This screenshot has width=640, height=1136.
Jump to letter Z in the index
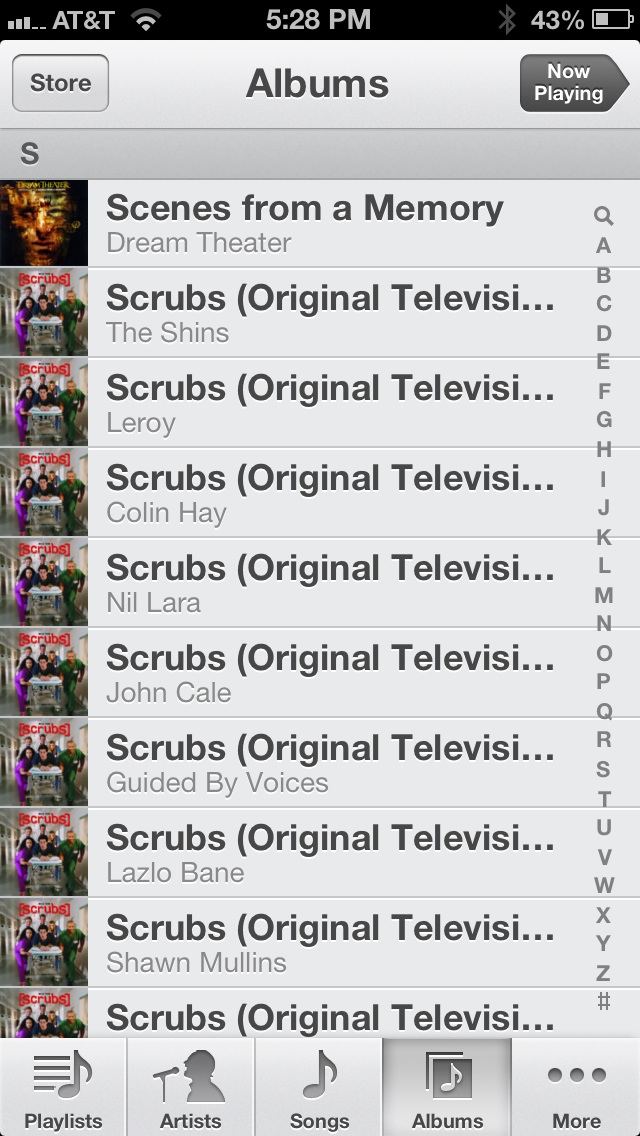[x=603, y=973]
